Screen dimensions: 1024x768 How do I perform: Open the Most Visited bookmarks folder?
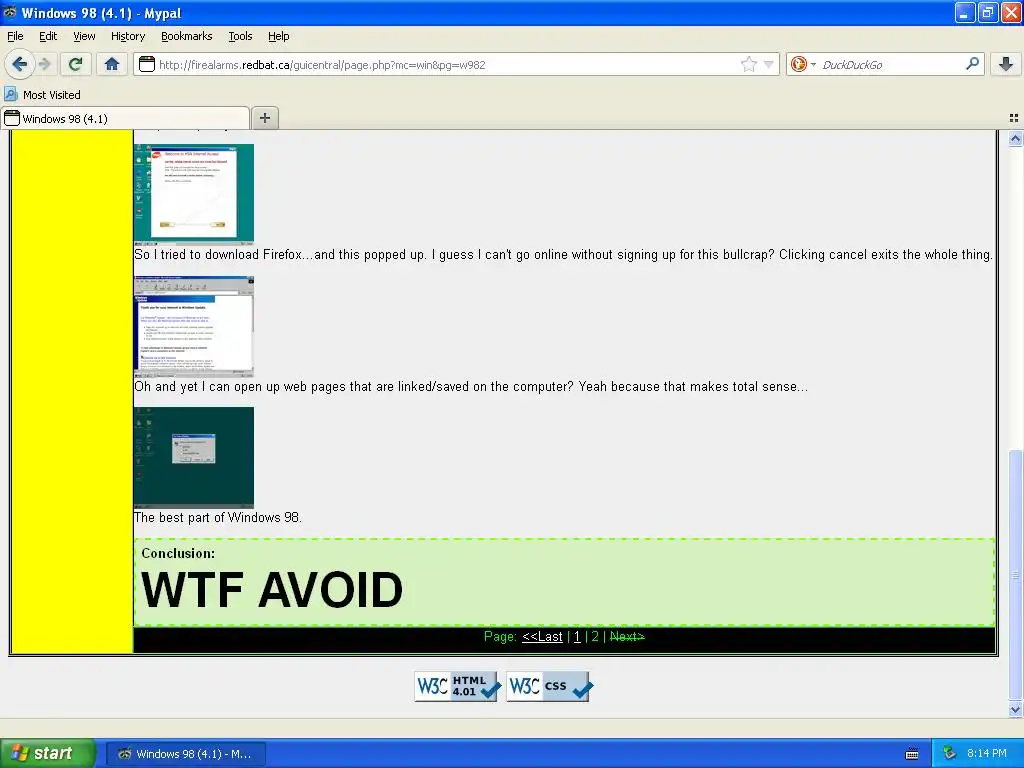coord(43,95)
